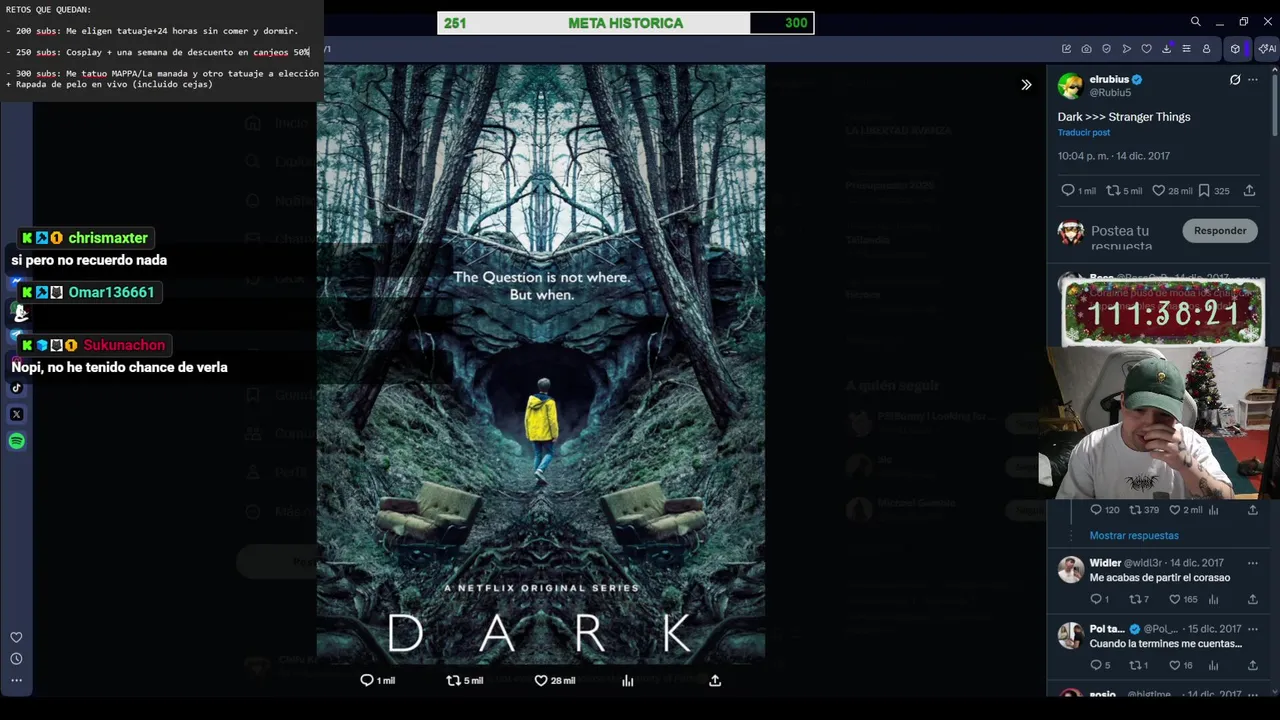
Task: Click Sukunachon chat username
Action: 124,345
